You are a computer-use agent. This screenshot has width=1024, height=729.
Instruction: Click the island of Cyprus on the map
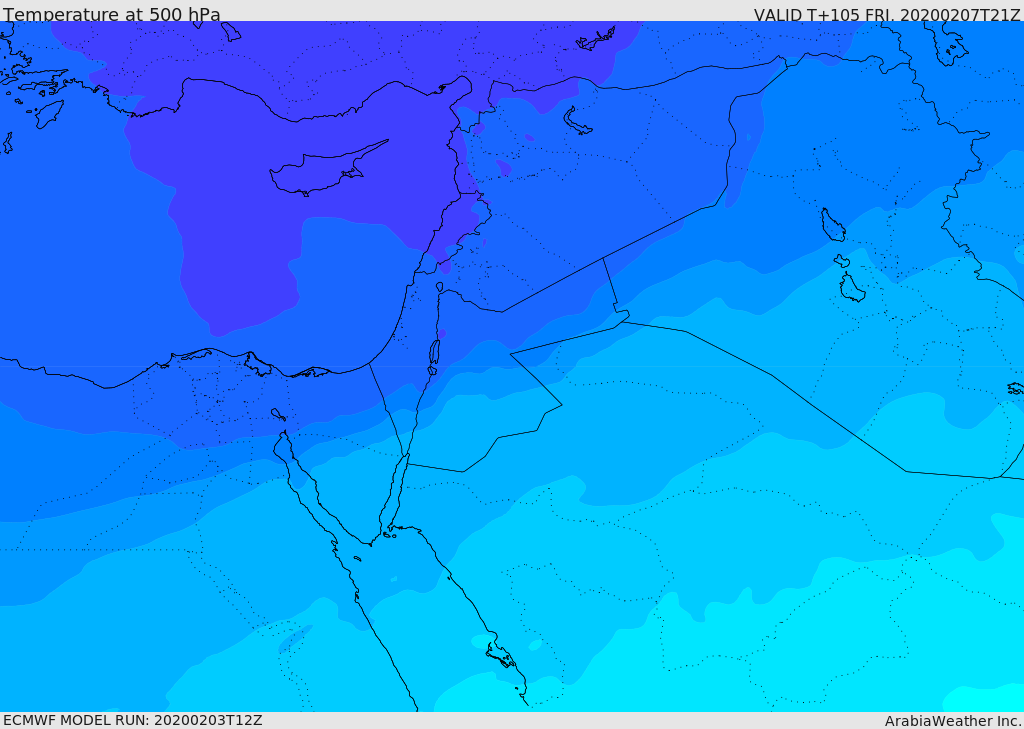(328, 169)
